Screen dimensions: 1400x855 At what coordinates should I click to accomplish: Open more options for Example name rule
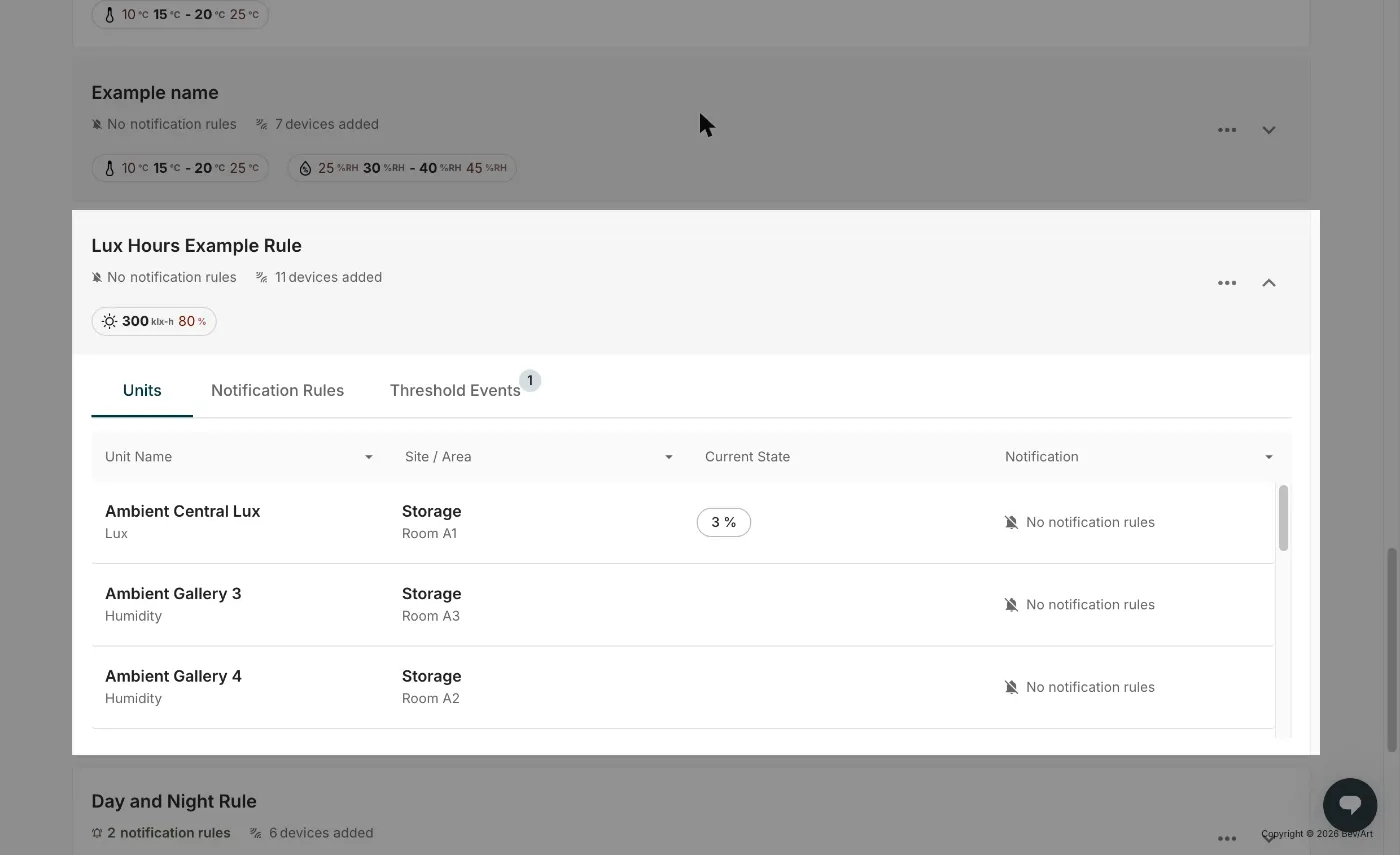(1227, 130)
